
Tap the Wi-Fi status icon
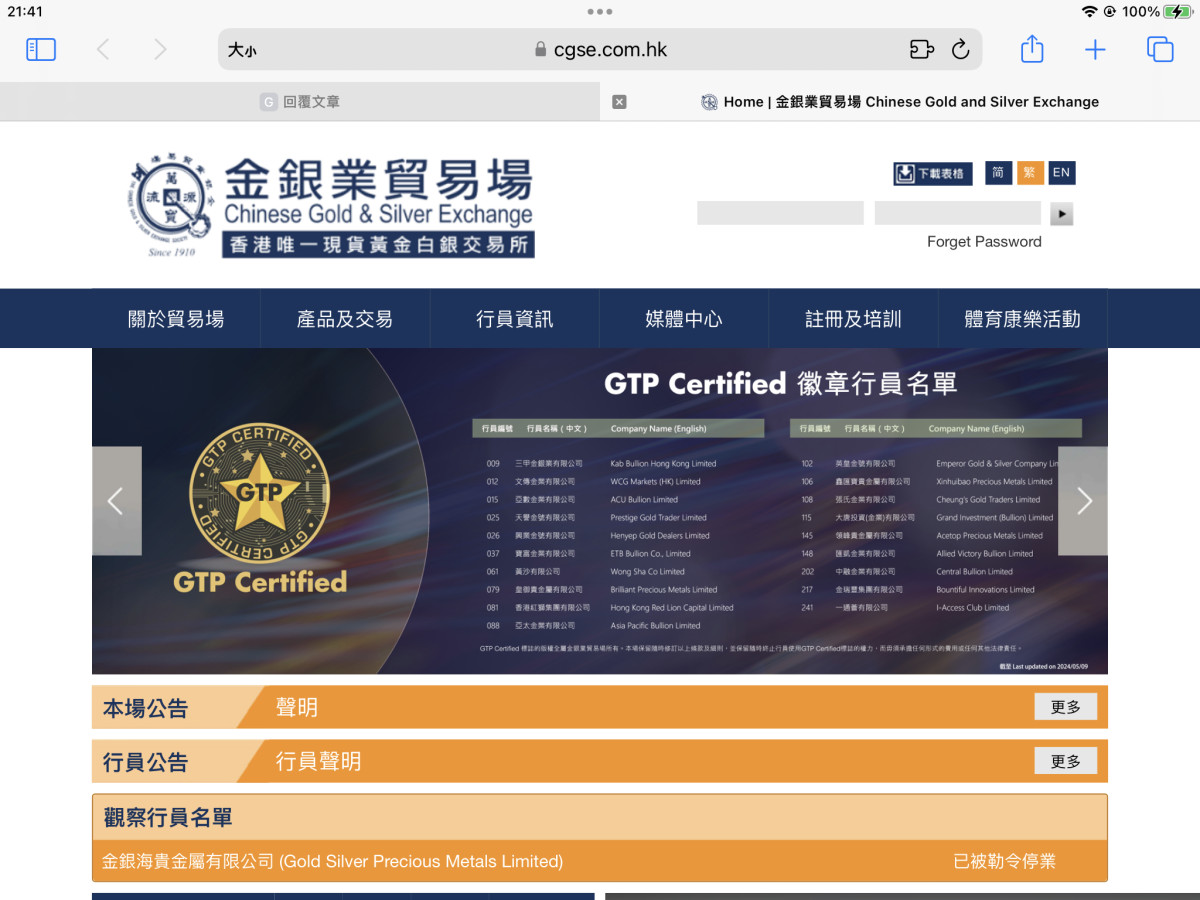point(1089,12)
